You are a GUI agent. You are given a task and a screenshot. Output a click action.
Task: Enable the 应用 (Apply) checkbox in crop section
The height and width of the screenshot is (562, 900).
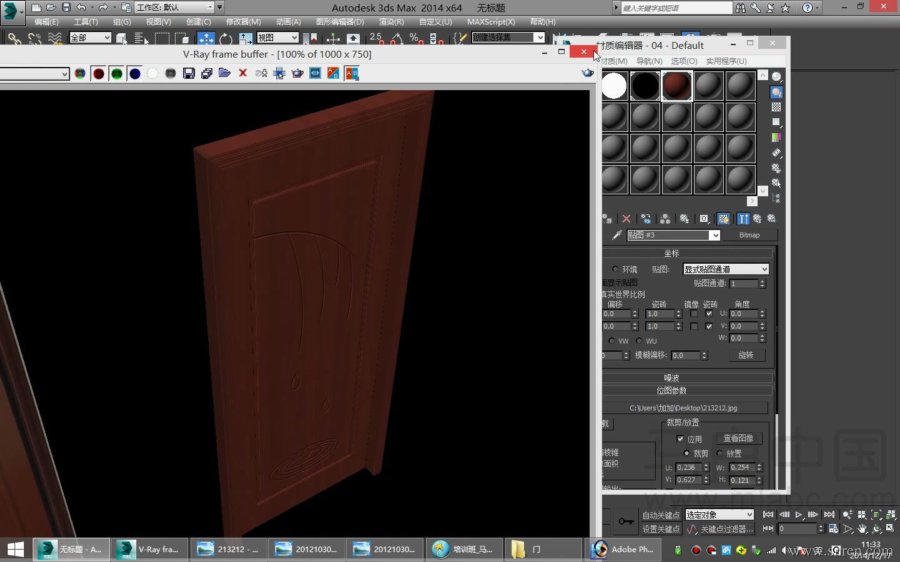tap(681, 439)
